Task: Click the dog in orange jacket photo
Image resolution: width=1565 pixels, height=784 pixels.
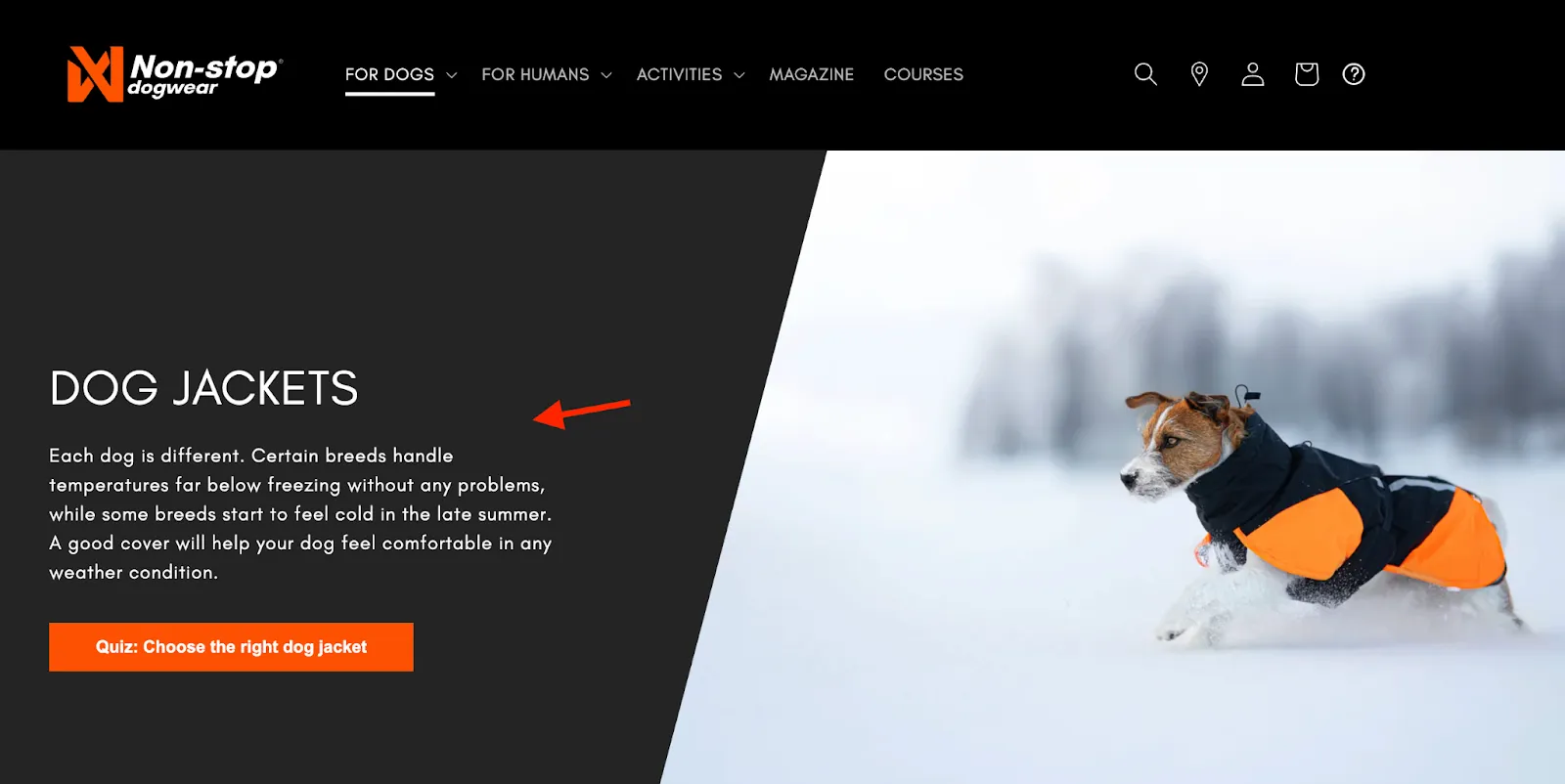Action: [1316, 508]
